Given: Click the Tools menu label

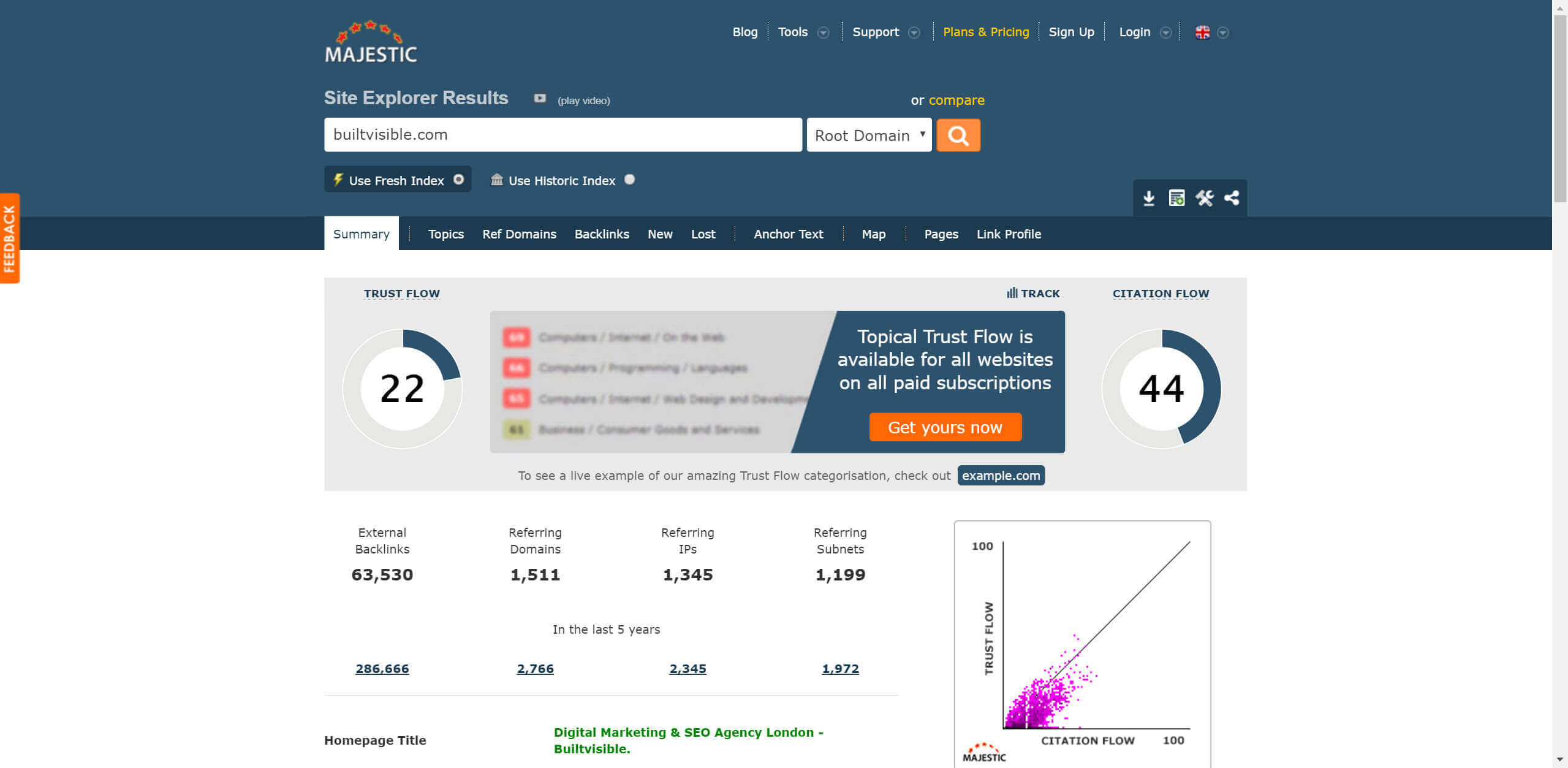Looking at the screenshot, I should (x=793, y=32).
